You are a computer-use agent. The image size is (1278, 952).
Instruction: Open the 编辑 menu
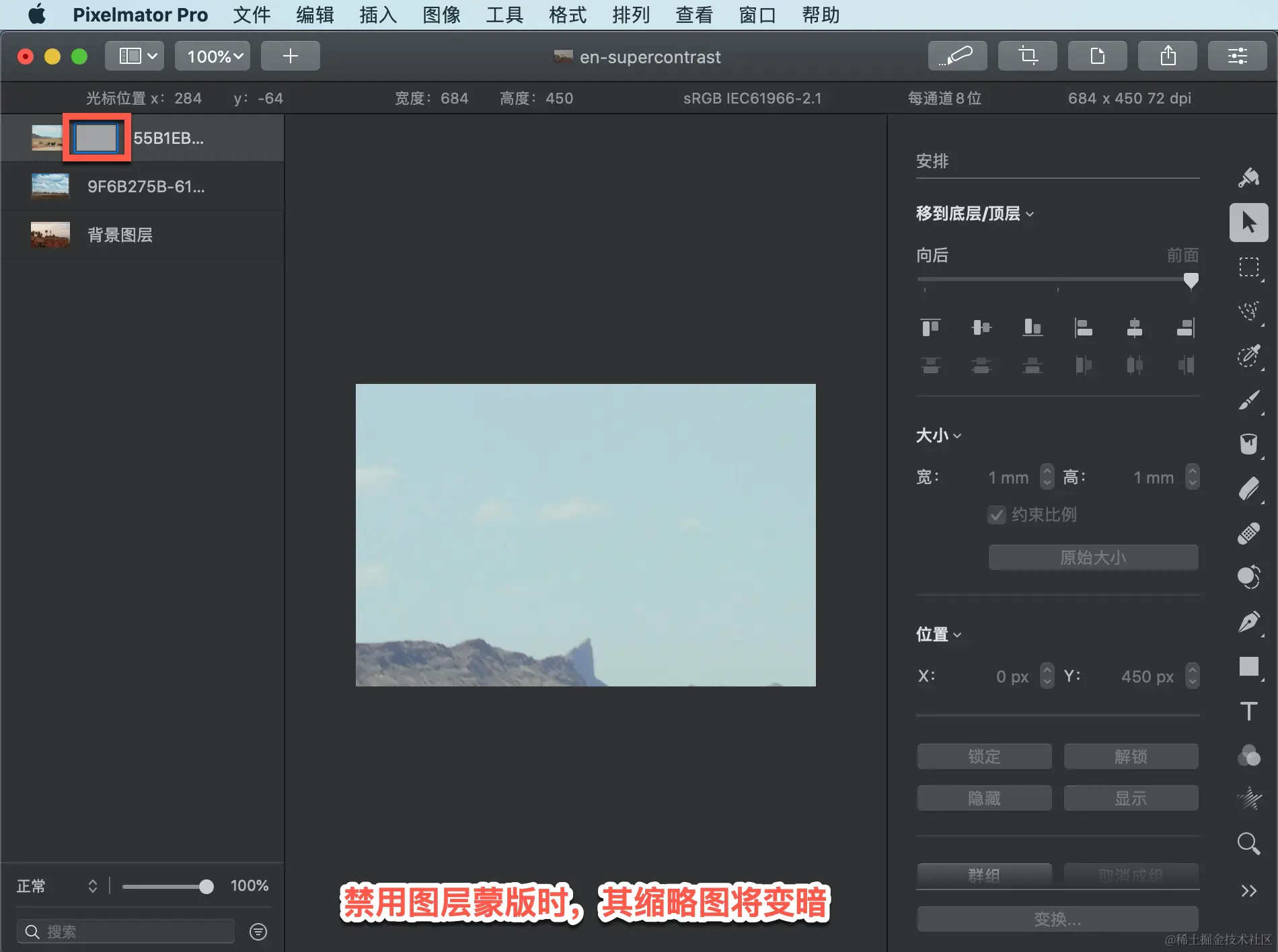(x=315, y=15)
